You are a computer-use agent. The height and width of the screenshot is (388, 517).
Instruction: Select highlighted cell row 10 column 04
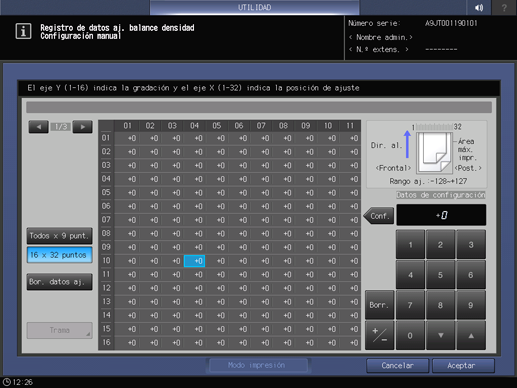pos(194,261)
